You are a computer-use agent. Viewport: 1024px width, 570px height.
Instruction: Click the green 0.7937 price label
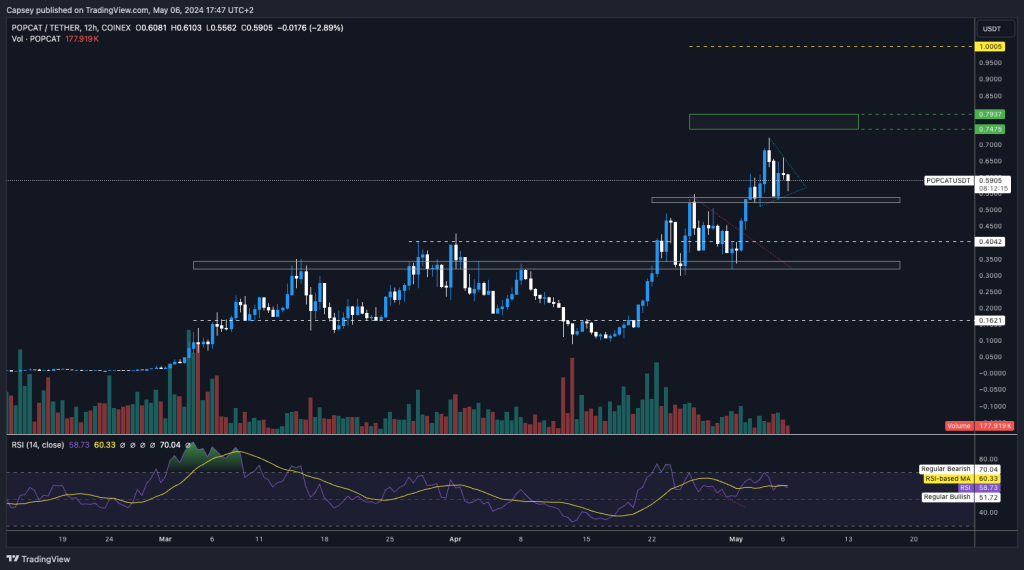(x=990, y=114)
